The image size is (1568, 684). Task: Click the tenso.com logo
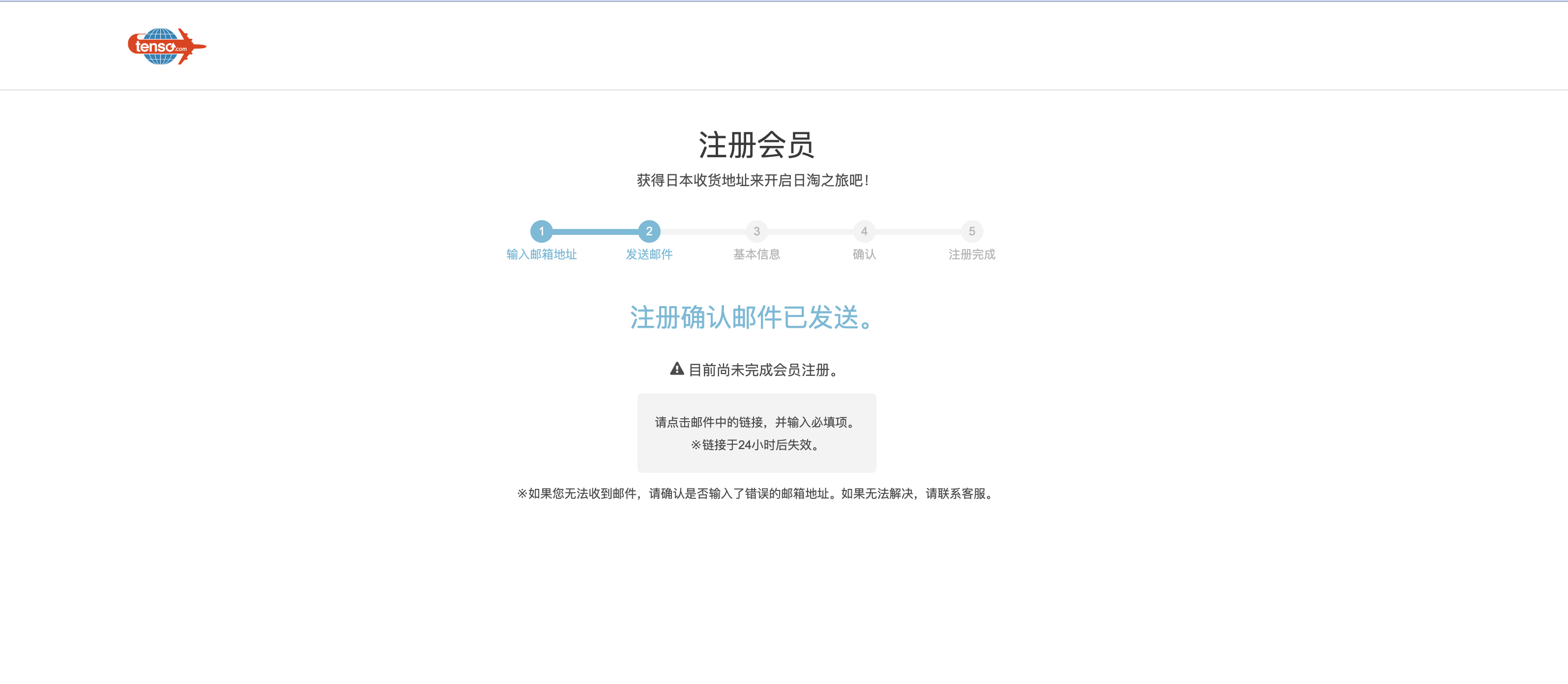coord(166,46)
